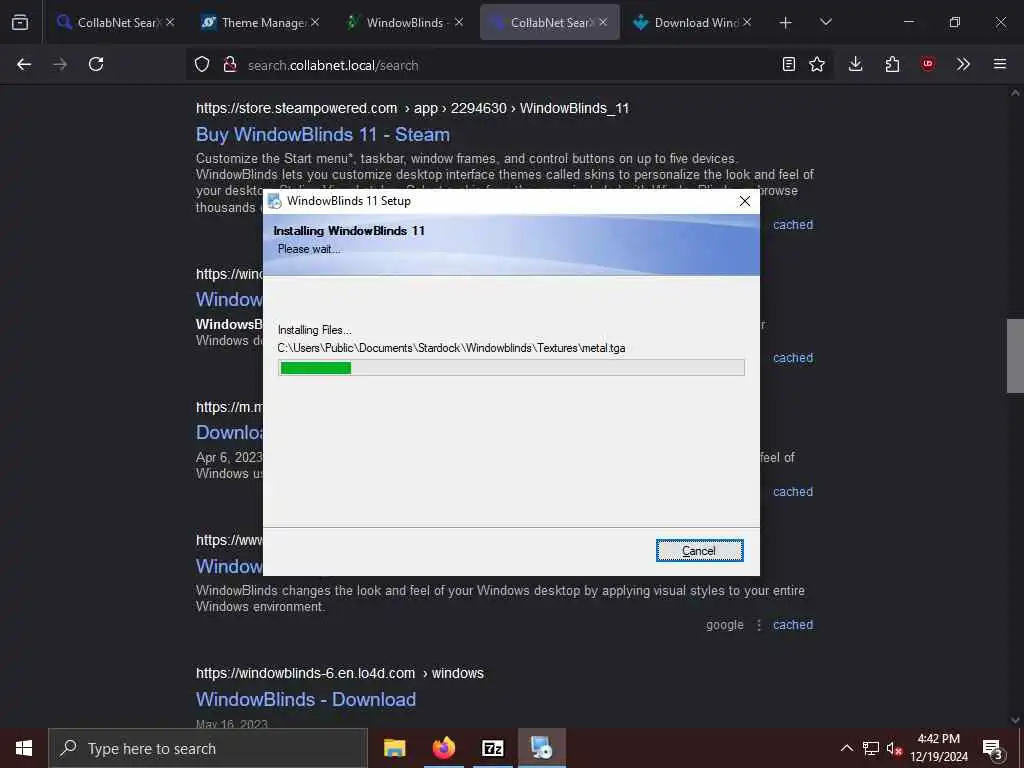The width and height of the screenshot is (1024, 768).
Task: Click the network tray icon
Action: [x=871, y=748]
